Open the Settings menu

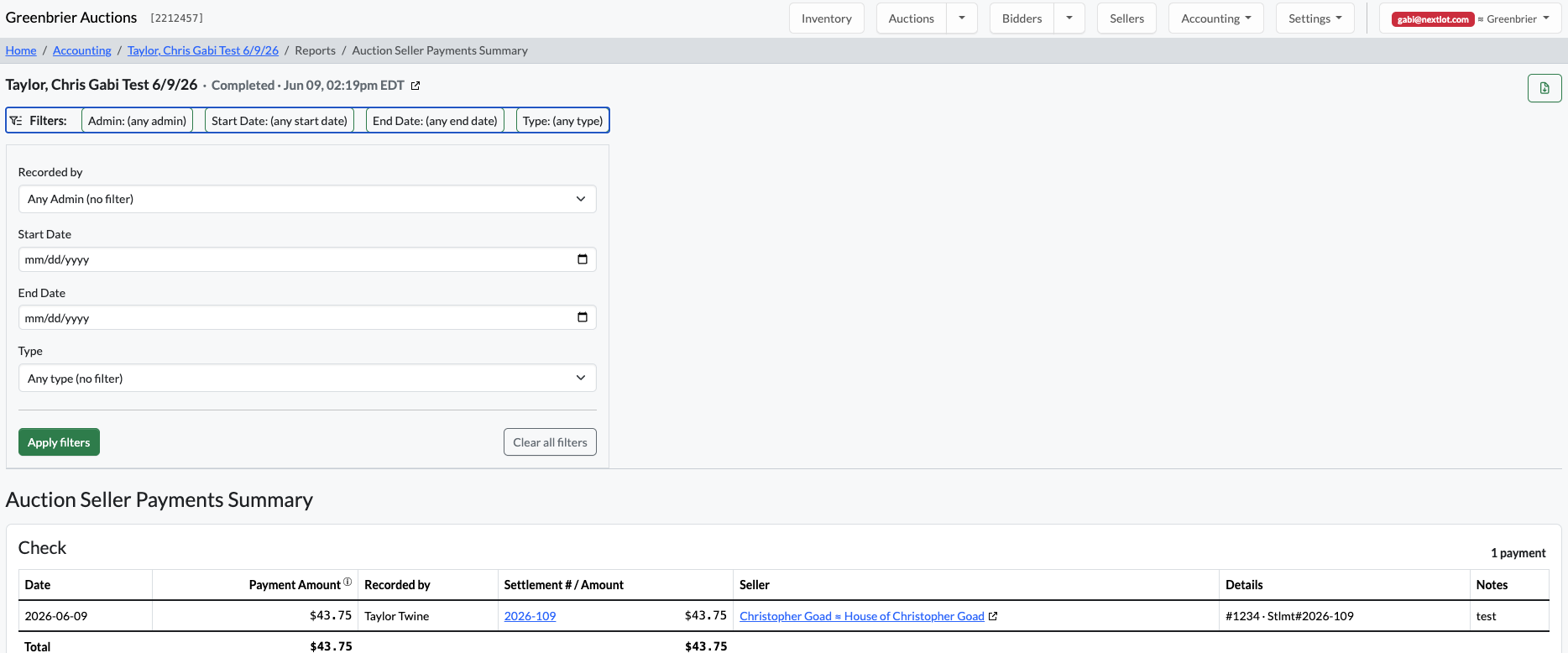click(x=1315, y=18)
